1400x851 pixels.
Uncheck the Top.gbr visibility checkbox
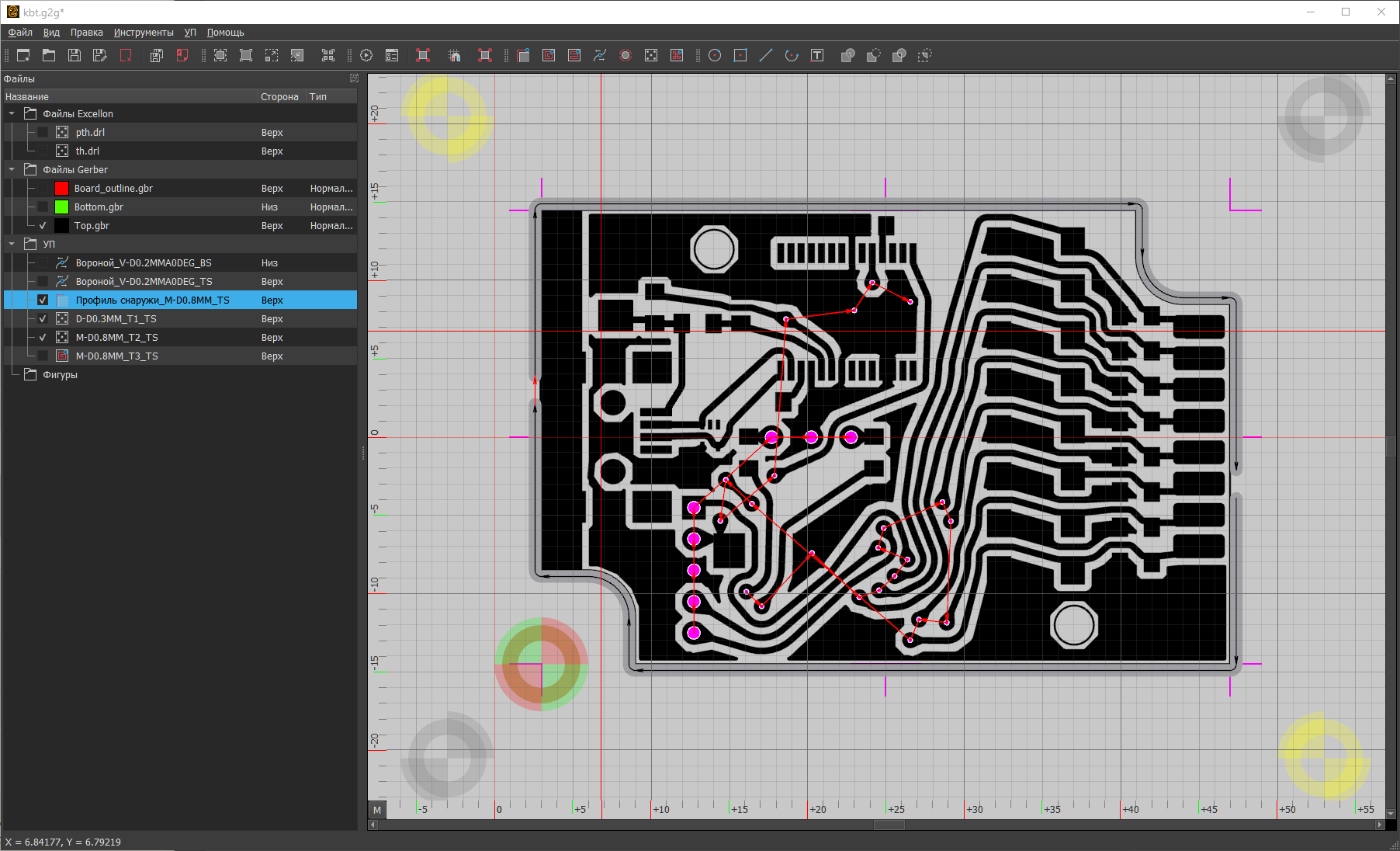point(43,226)
